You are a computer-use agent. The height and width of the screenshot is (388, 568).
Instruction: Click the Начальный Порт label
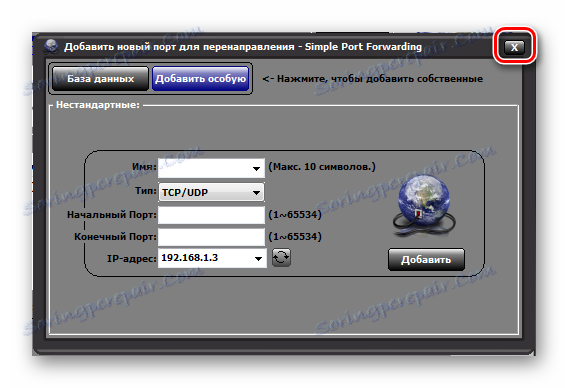(112, 215)
